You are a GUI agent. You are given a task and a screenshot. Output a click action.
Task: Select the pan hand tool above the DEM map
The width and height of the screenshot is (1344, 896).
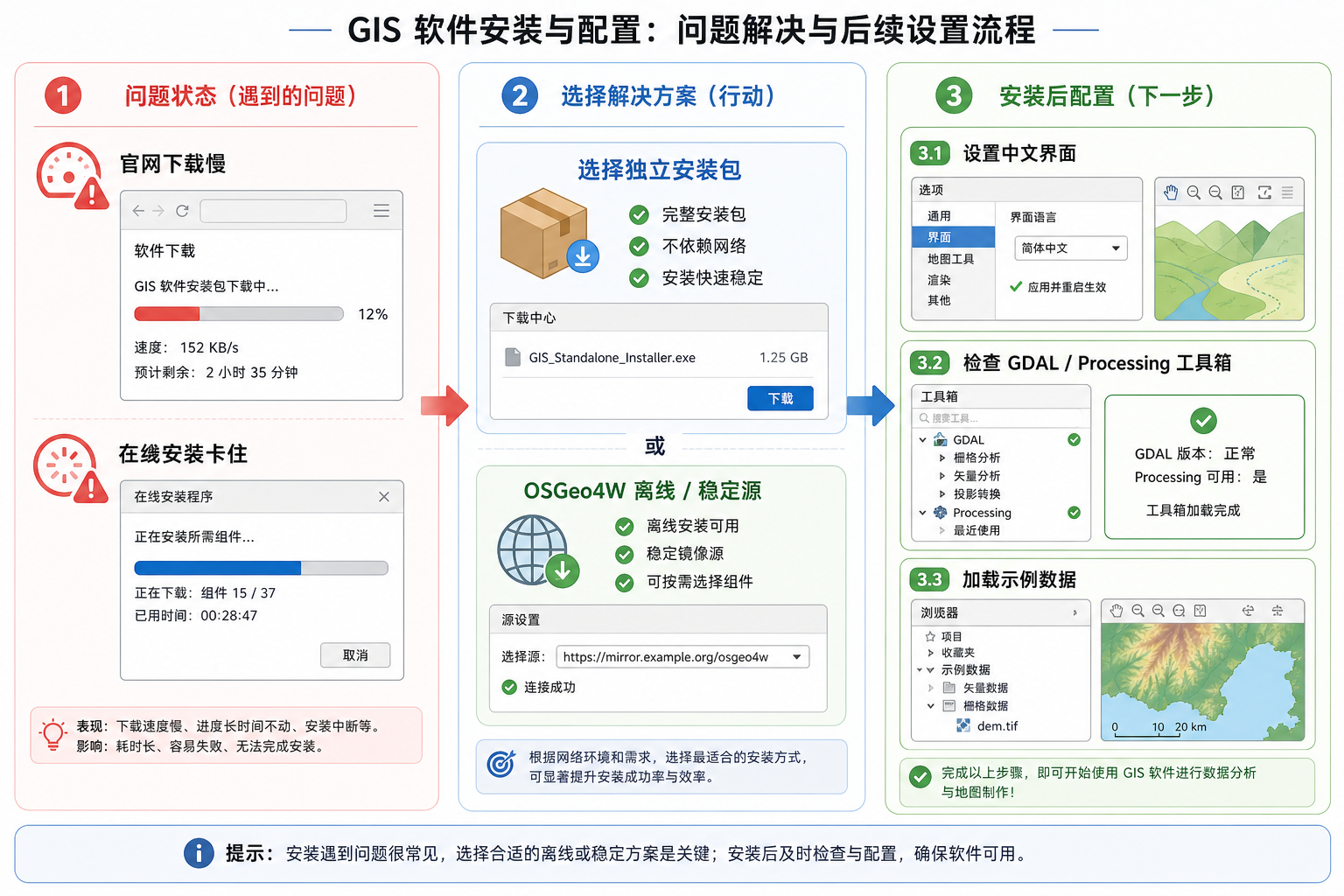[1116, 611]
